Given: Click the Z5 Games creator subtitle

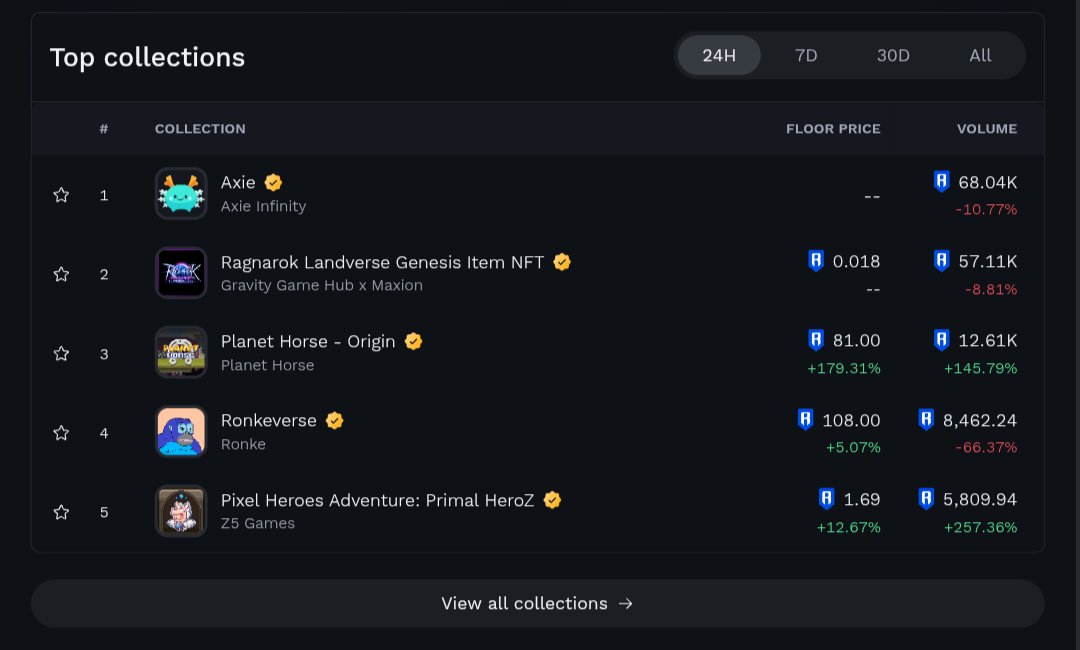Looking at the screenshot, I should click(258, 523).
